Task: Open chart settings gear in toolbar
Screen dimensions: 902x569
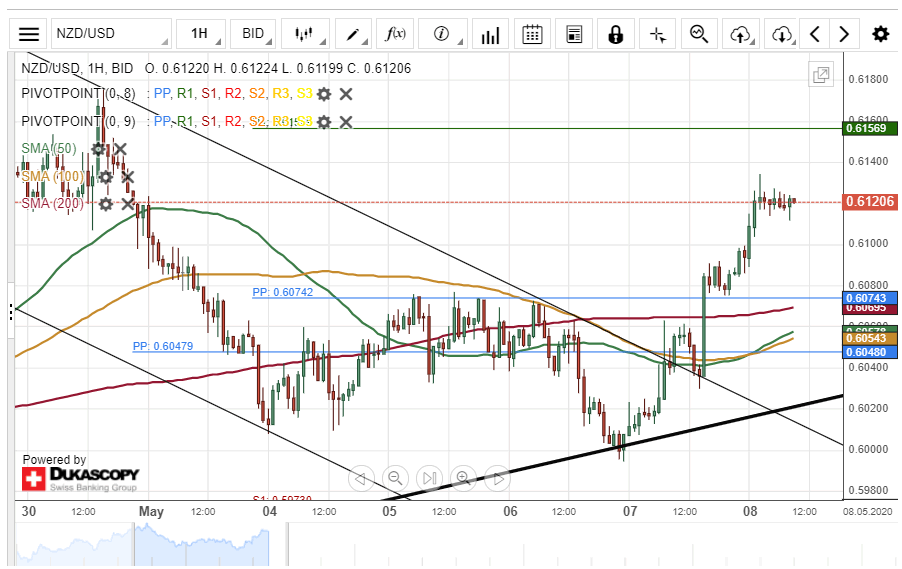Action: [x=881, y=34]
